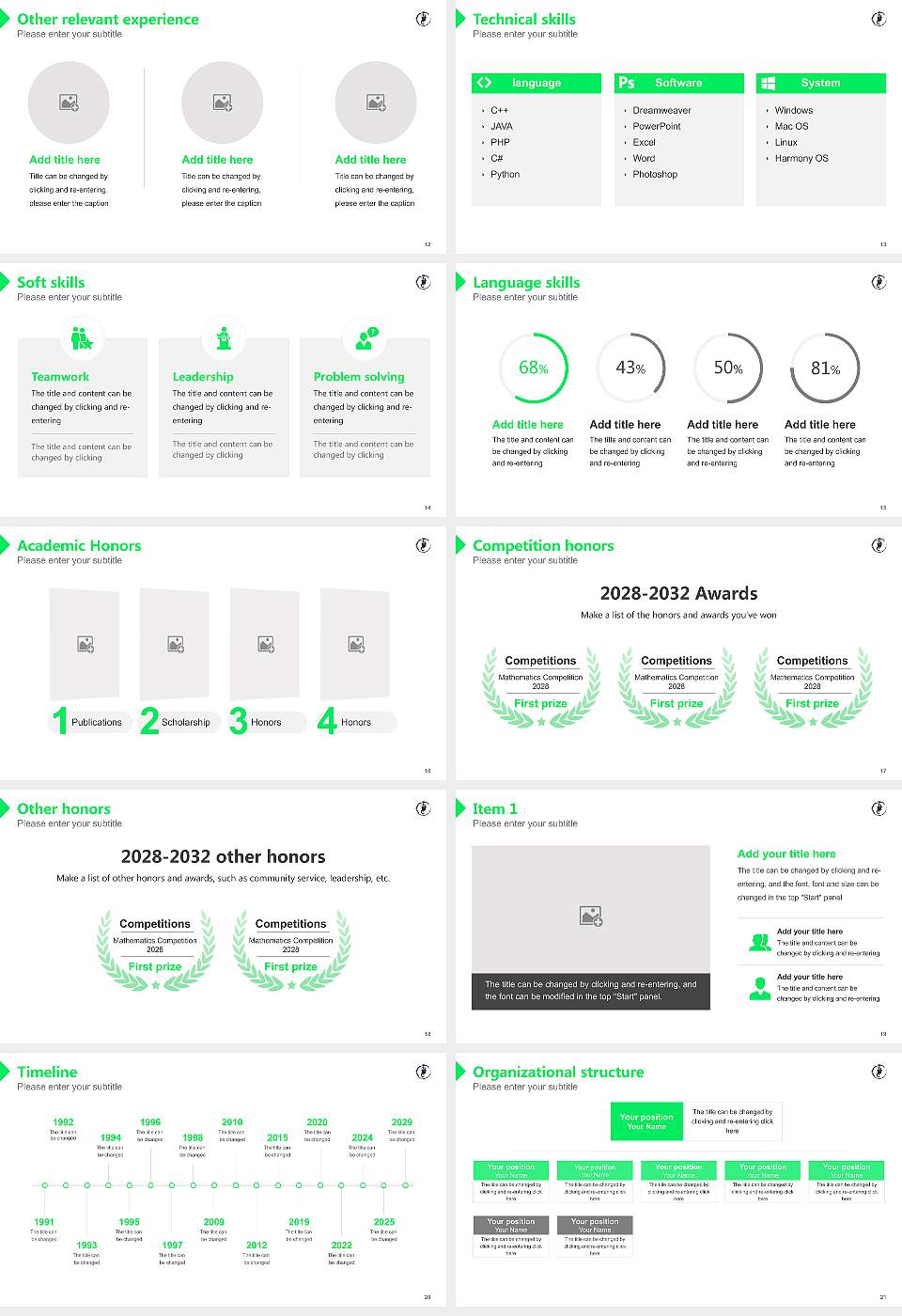Viewport: 902px width, 1316px height.
Task: Select the Photoshop entry in Software list
Action: tap(655, 174)
